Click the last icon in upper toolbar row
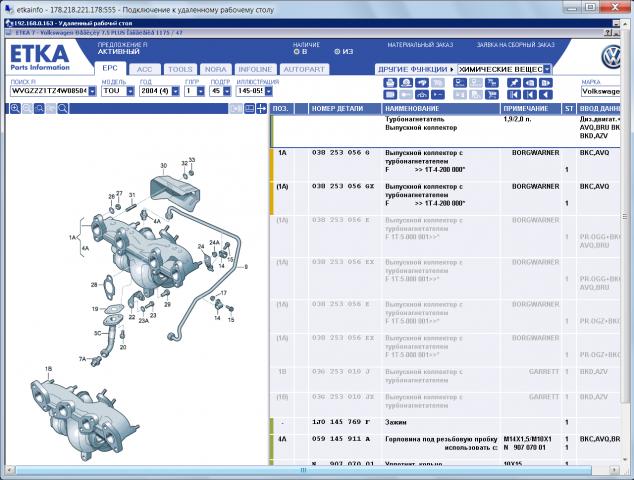Image resolution: width=634 pixels, height=480 pixels. [x=545, y=83]
